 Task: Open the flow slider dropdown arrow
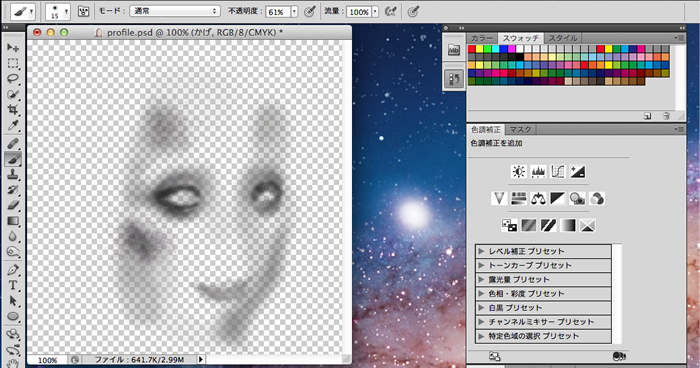click(x=375, y=12)
